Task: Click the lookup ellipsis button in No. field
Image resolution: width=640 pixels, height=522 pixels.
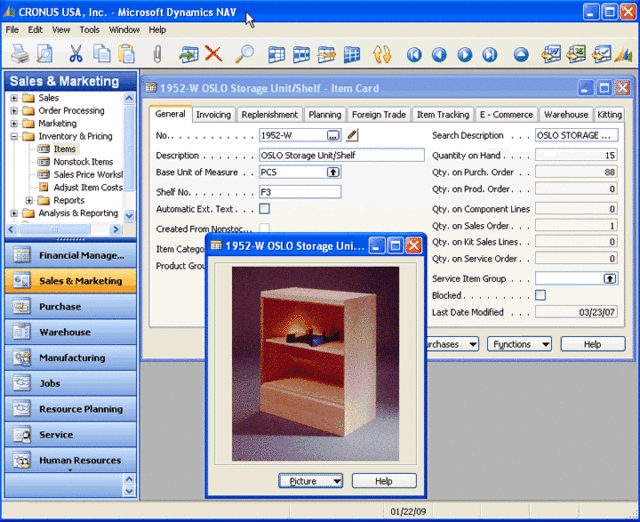Action: click(x=333, y=135)
